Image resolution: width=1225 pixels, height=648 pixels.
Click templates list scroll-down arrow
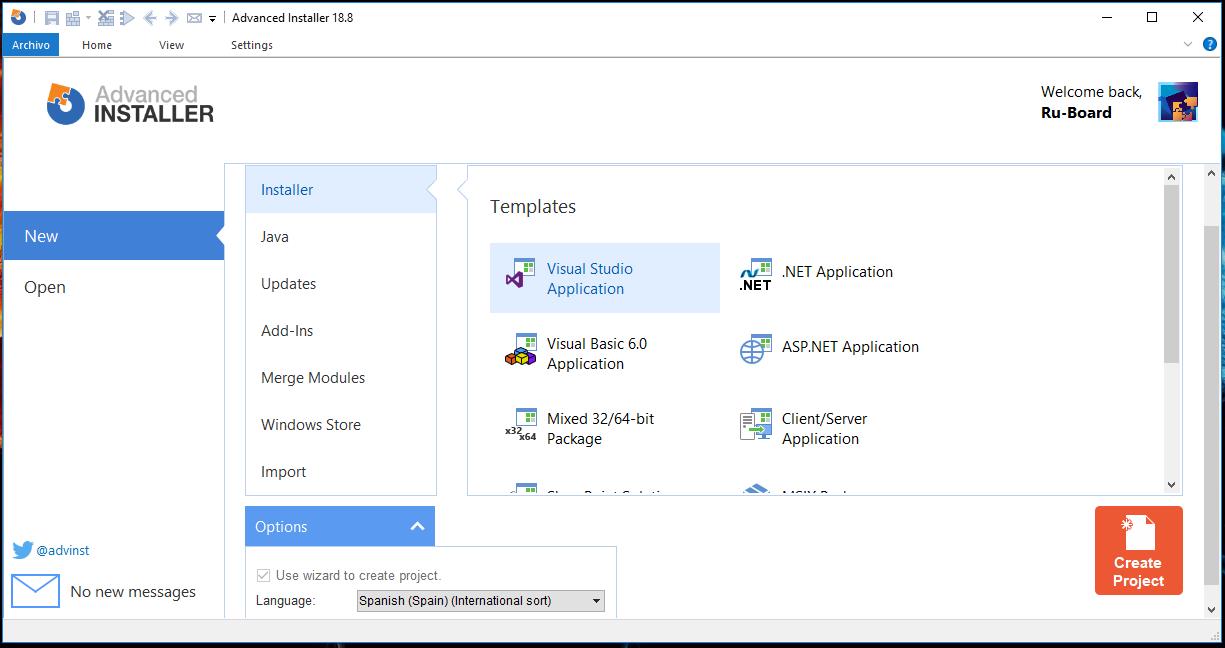pyautogui.click(x=1172, y=485)
